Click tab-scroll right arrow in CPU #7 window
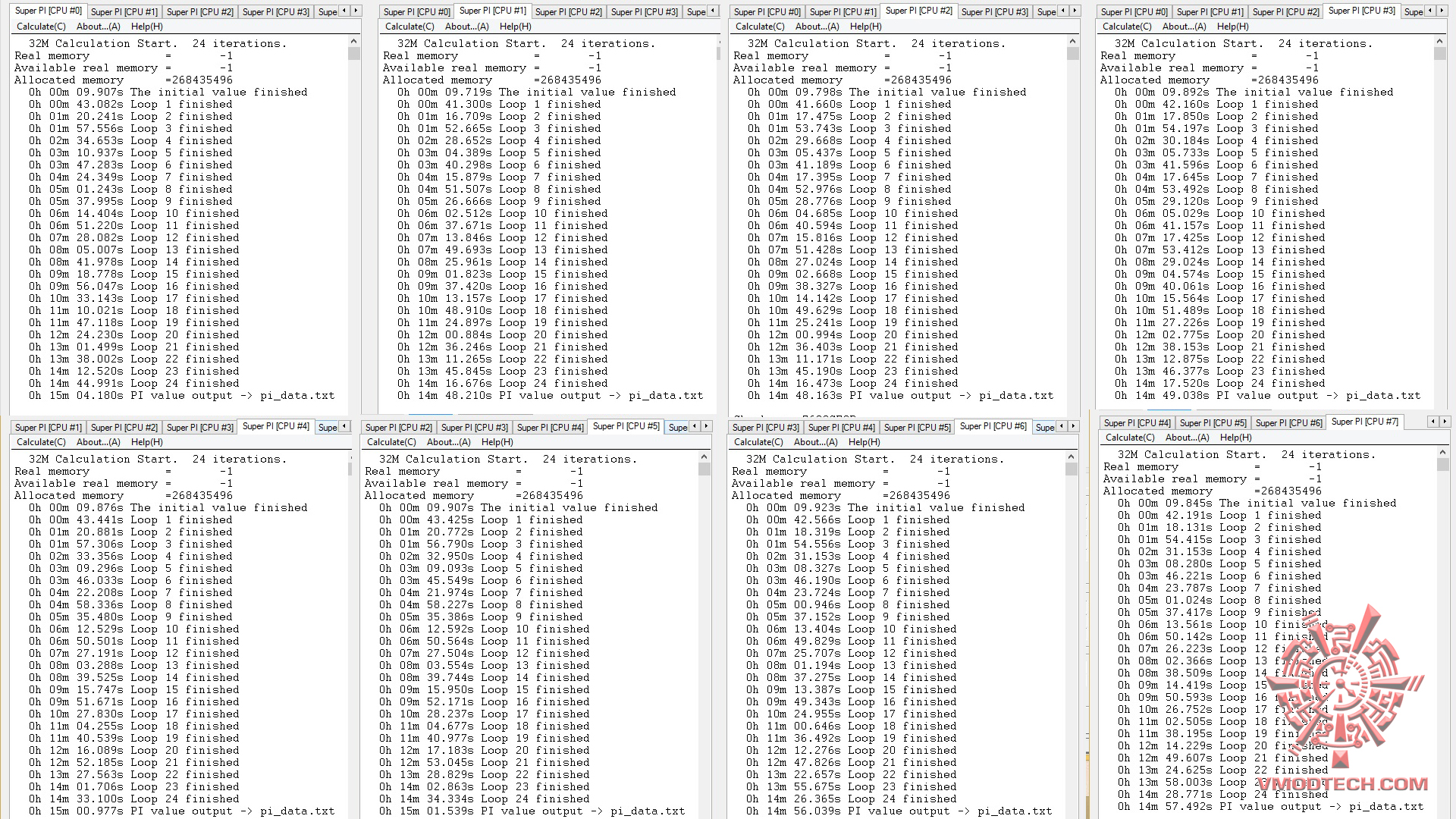Viewport: 1456px width, 819px height. coord(1445,422)
